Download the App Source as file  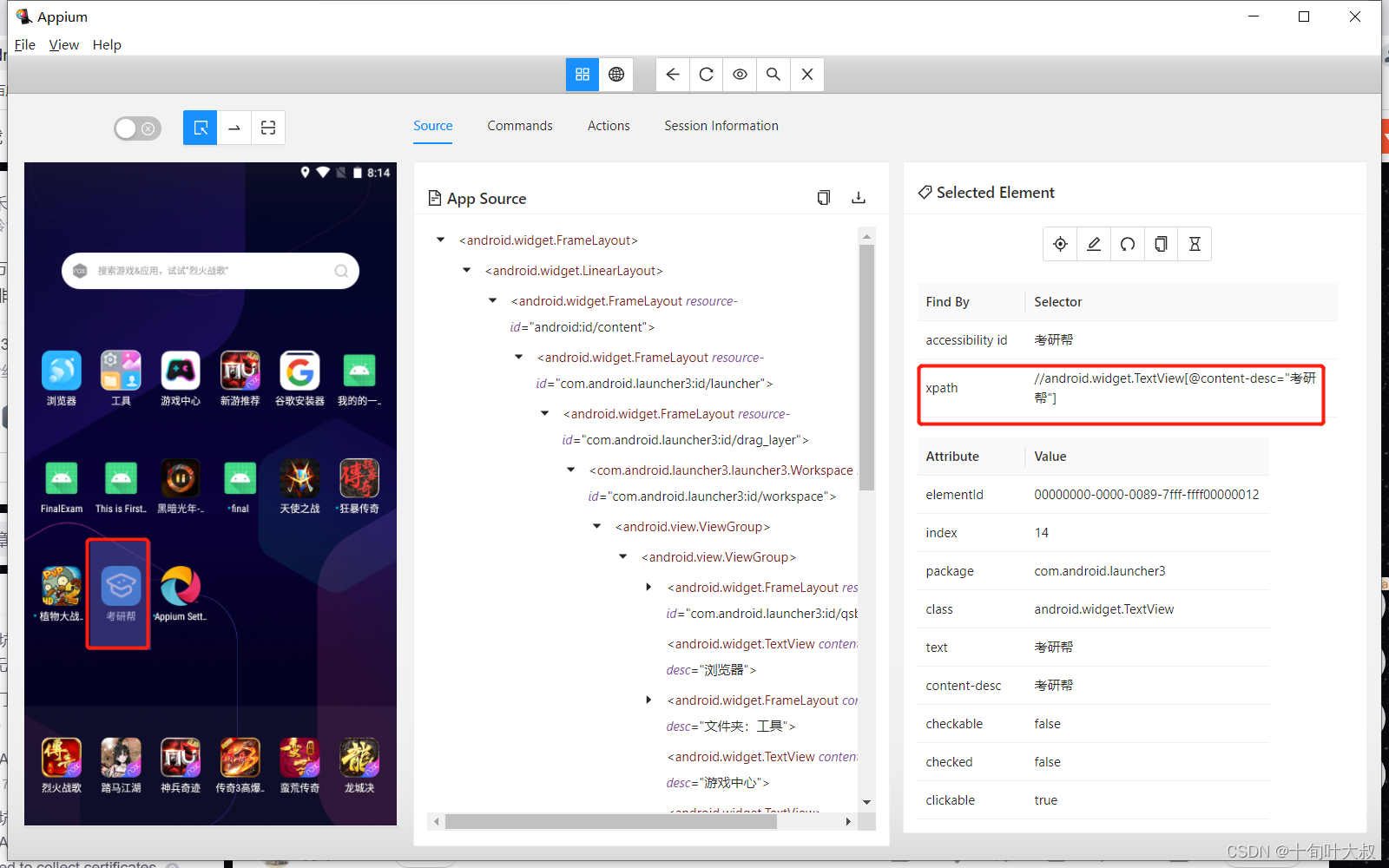click(x=859, y=198)
